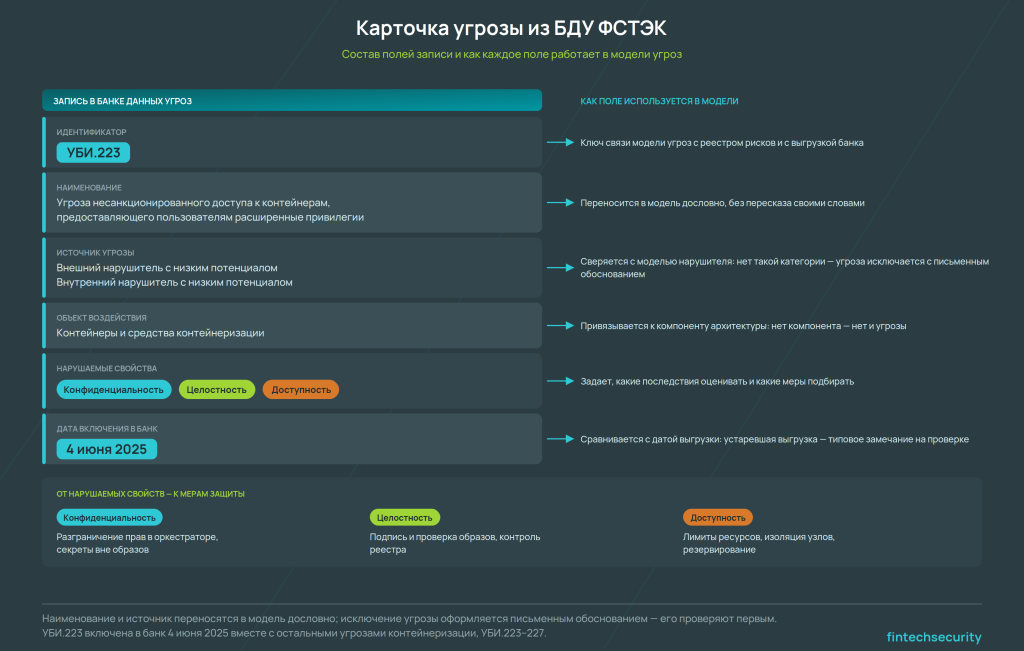1024x651 pixels.
Task: Click the threat name text about контейнерам
Action: click(x=210, y=210)
